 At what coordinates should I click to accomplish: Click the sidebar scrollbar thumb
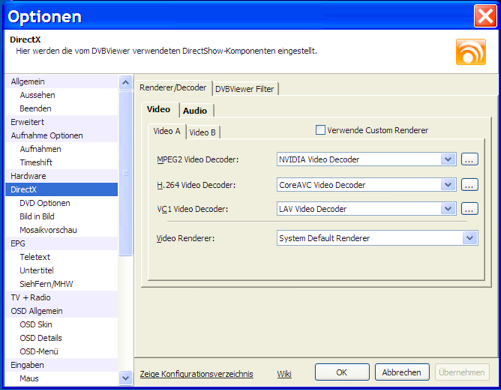[x=126, y=173]
